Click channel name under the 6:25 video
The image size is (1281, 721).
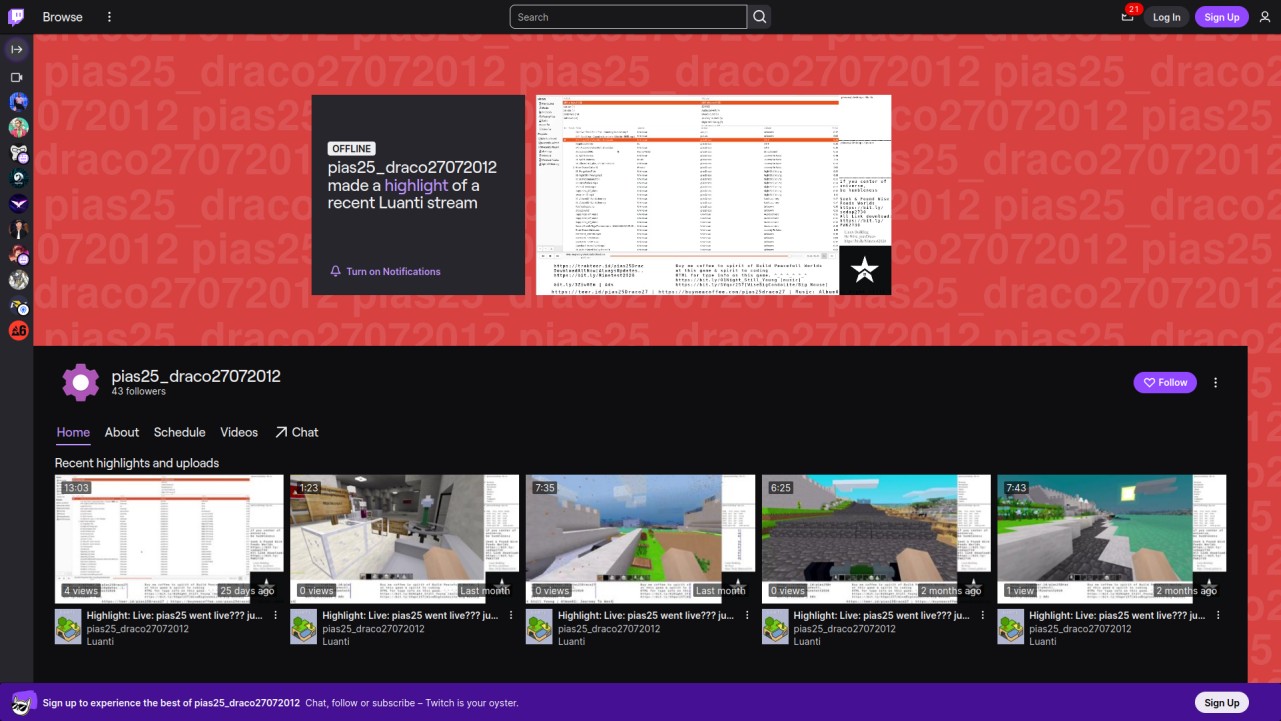845,628
